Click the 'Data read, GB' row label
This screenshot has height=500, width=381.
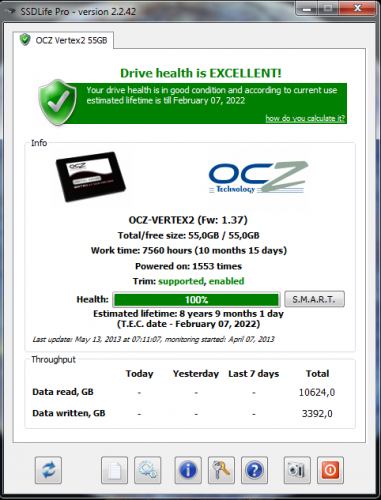point(63,392)
